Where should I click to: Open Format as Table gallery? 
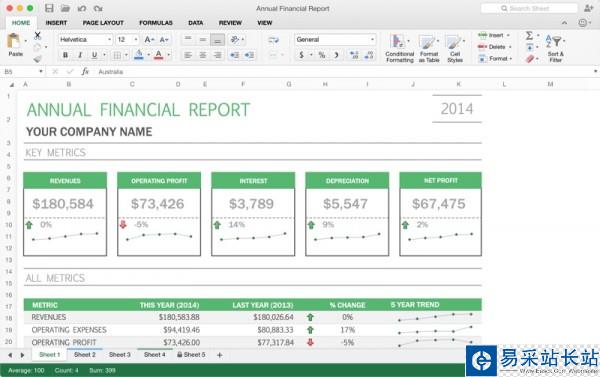429,49
